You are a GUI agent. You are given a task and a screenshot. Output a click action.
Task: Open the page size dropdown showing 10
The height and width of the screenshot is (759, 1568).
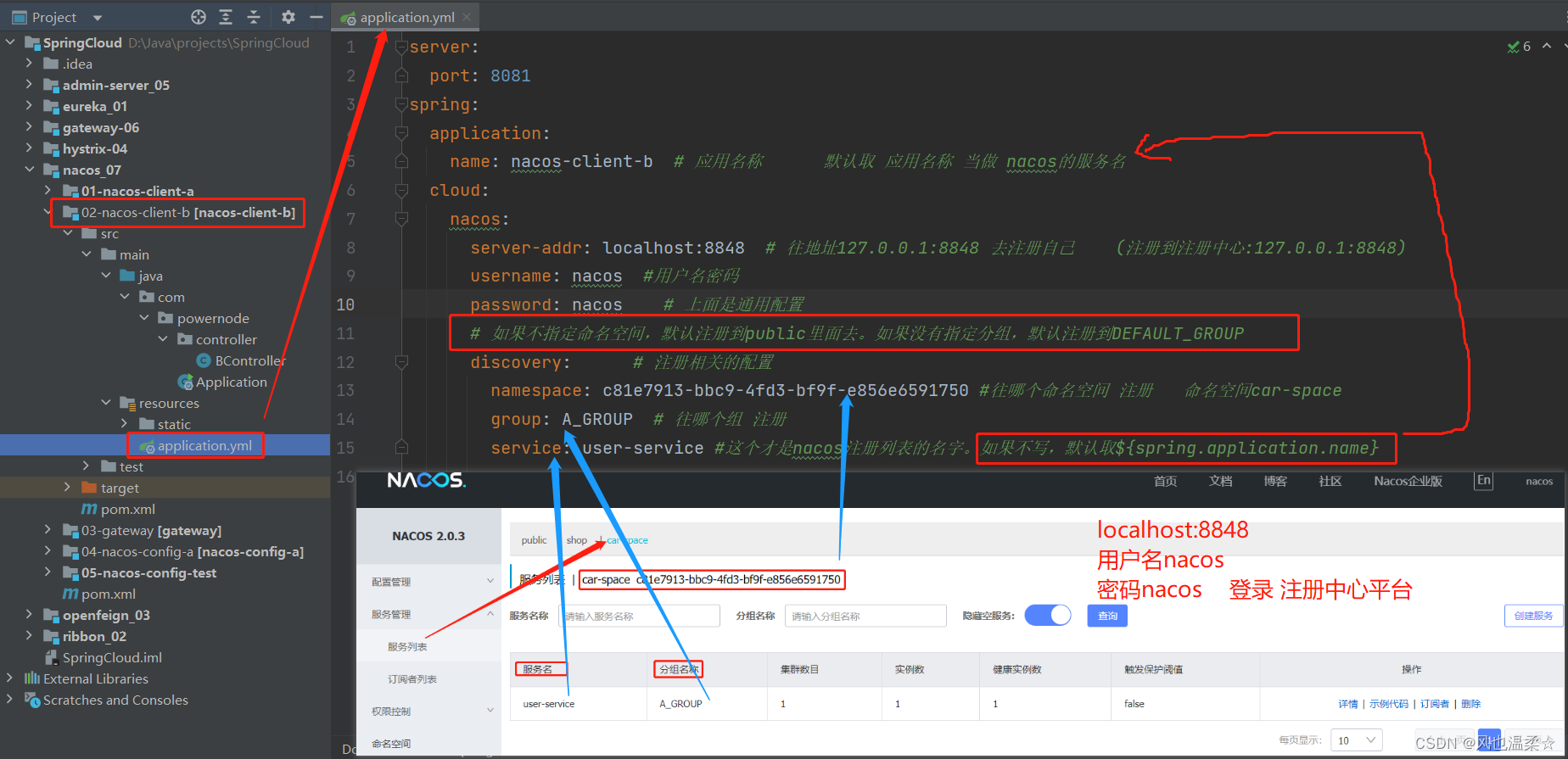(1356, 740)
